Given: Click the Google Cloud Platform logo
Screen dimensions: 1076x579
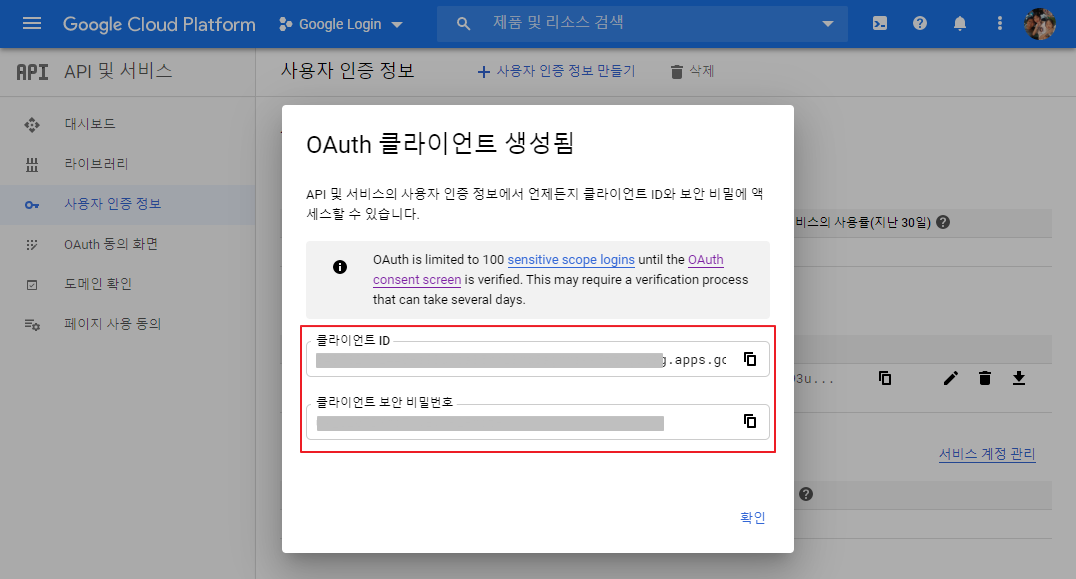Looking at the screenshot, I should click(159, 24).
